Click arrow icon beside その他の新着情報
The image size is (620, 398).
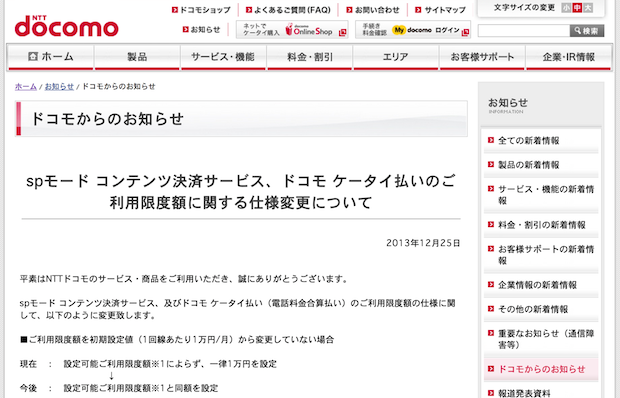(491, 308)
